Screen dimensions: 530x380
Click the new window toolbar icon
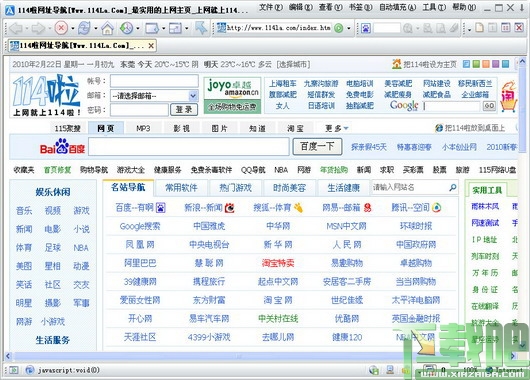pos(152,28)
